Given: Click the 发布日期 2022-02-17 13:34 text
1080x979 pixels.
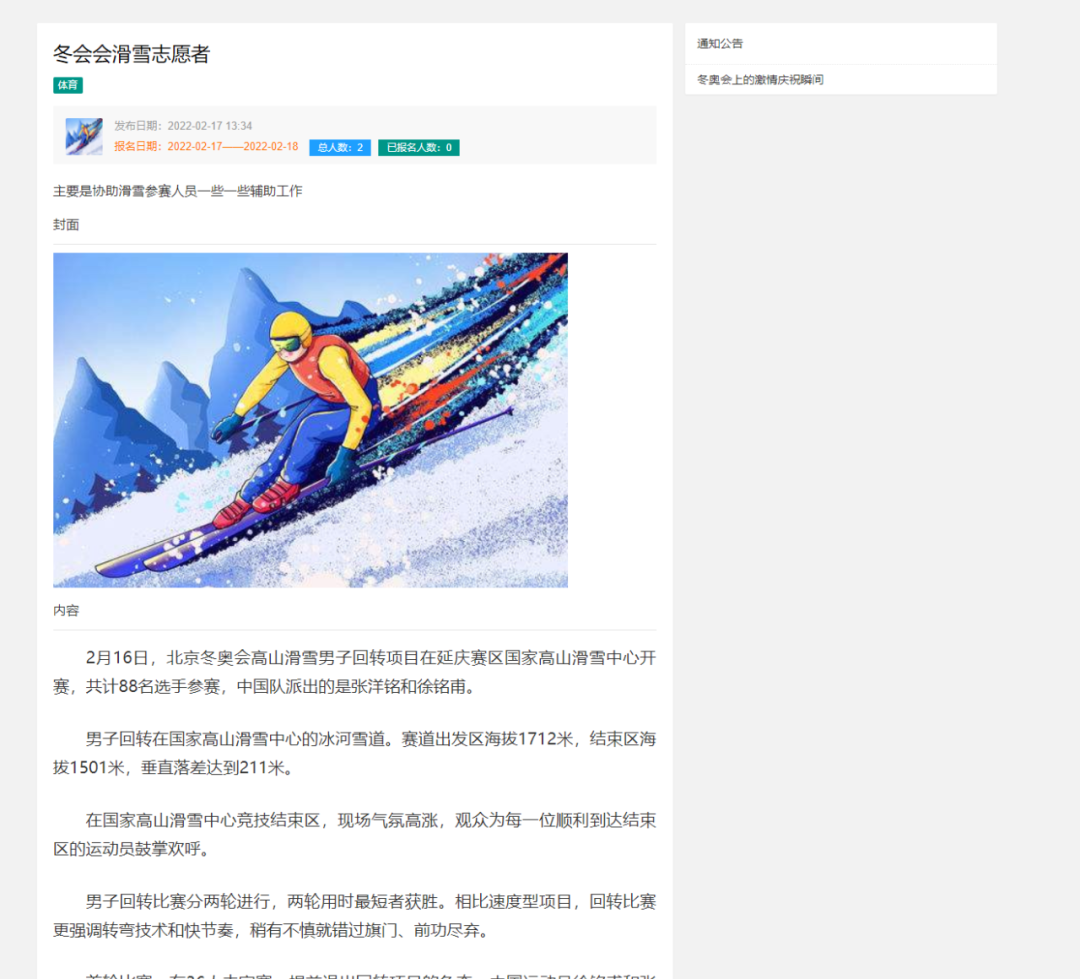Looking at the screenshot, I should pos(183,125).
